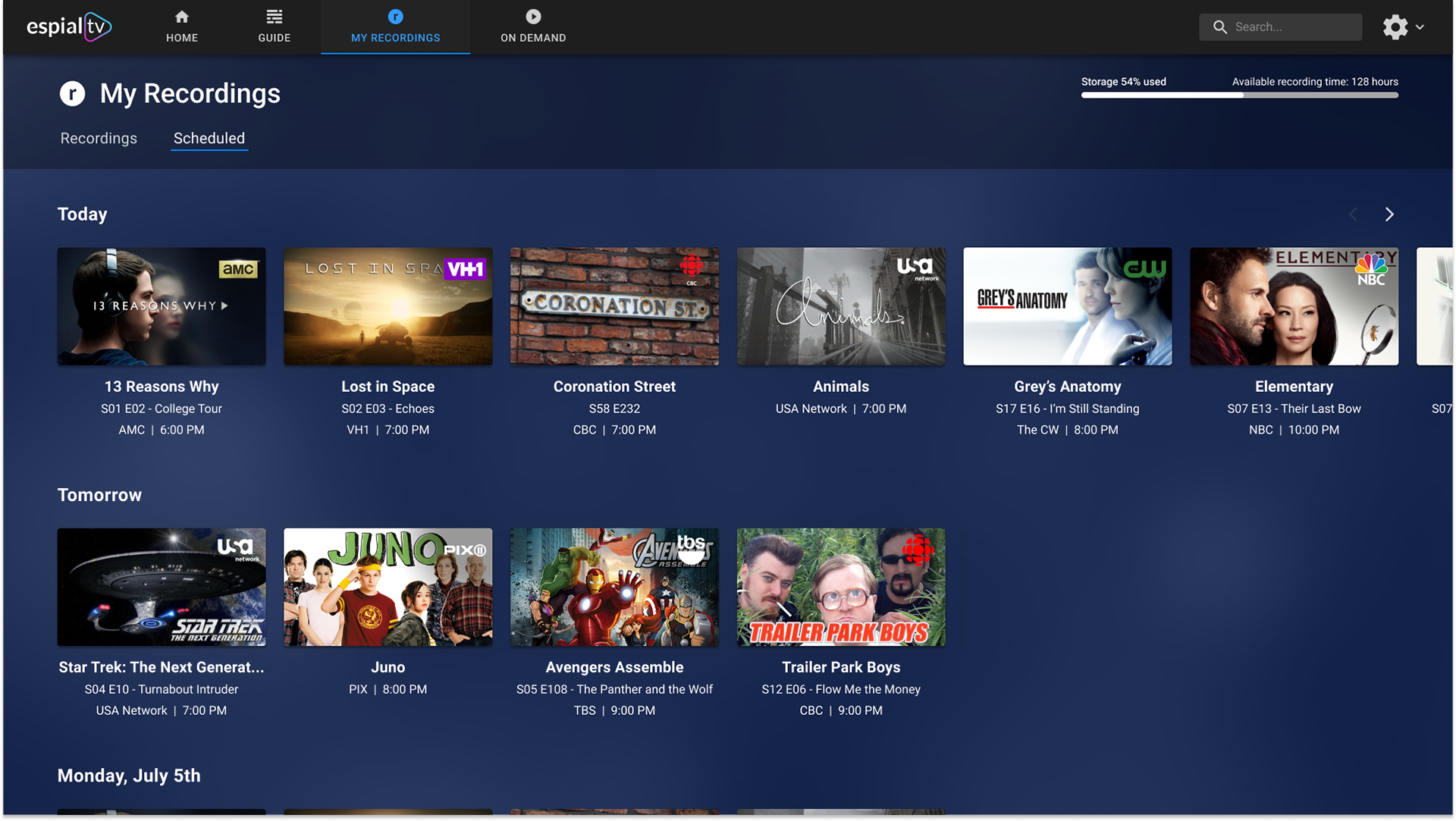Show next Today recordings with right arrow
The image size is (1456, 821).
[1389, 215]
